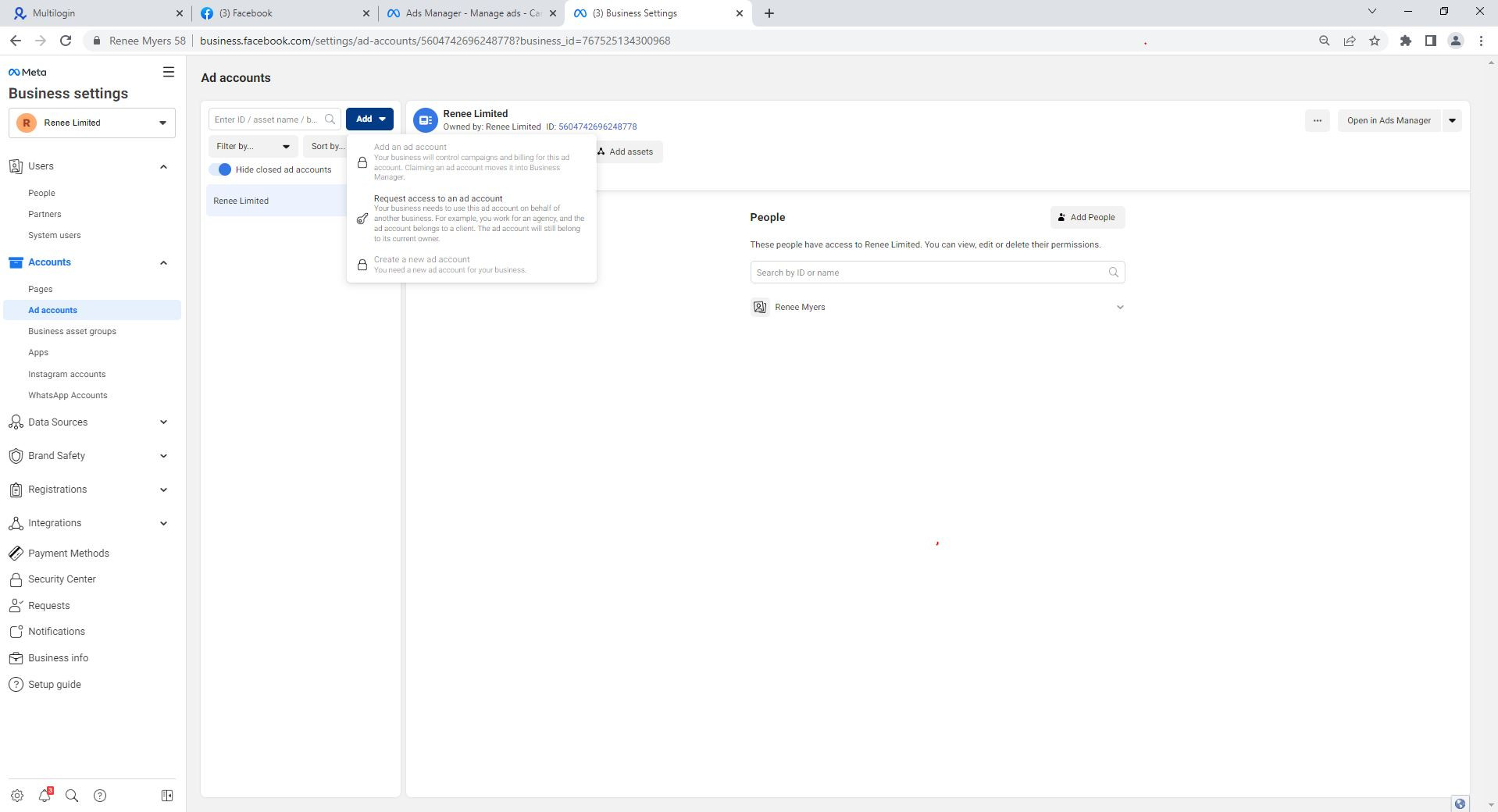The image size is (1498, 812).
Task: Click the globe icon at bottom right
Action: click(x=1460, y=803)
